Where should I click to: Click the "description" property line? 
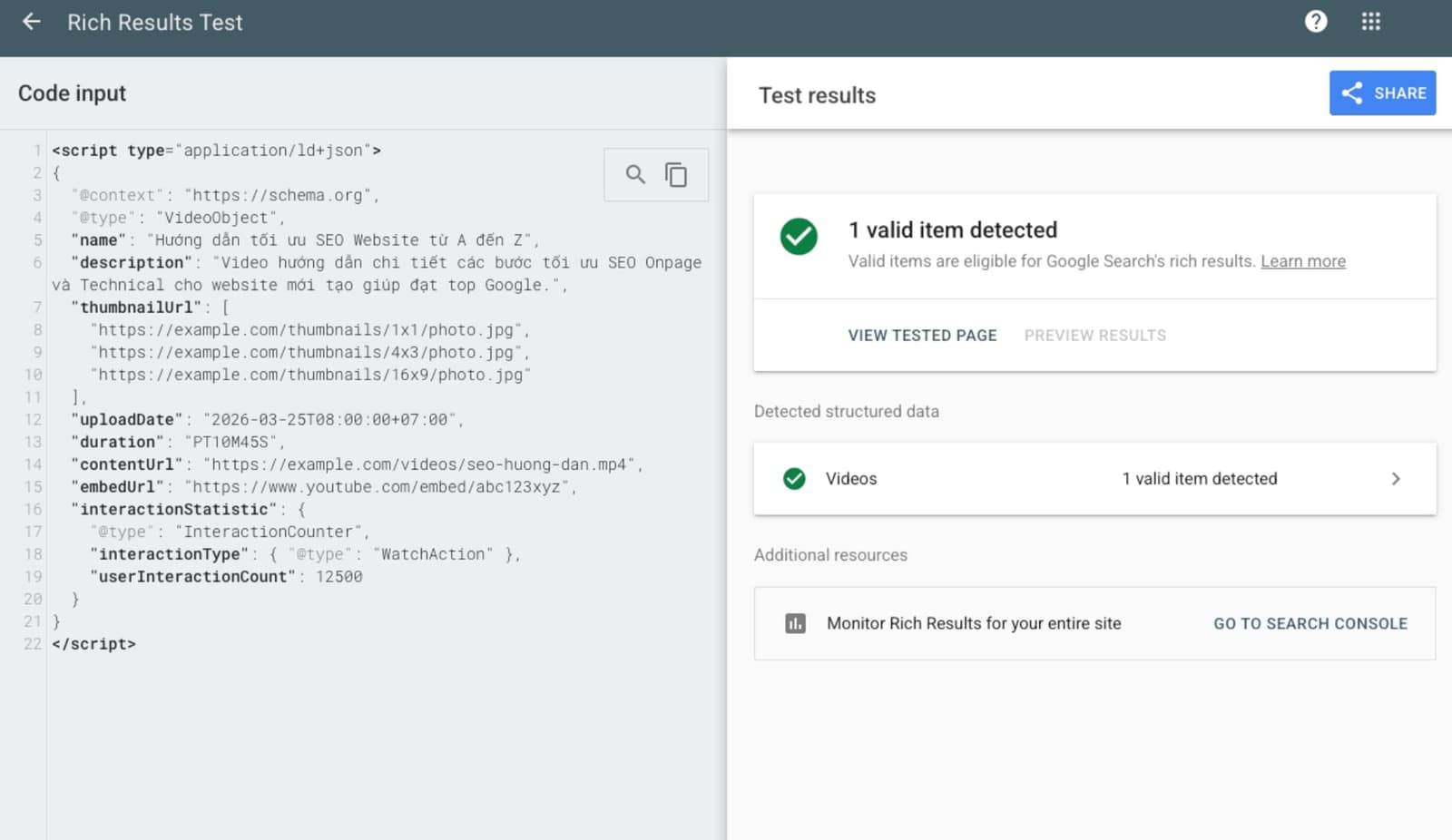377,274
